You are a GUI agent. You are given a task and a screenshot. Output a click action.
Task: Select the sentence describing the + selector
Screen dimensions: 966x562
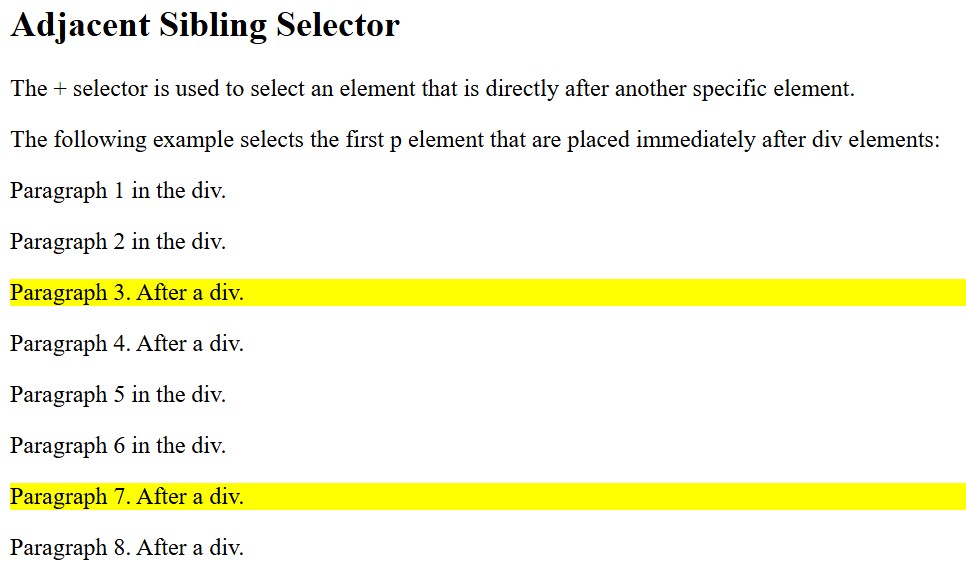(432, 89)
